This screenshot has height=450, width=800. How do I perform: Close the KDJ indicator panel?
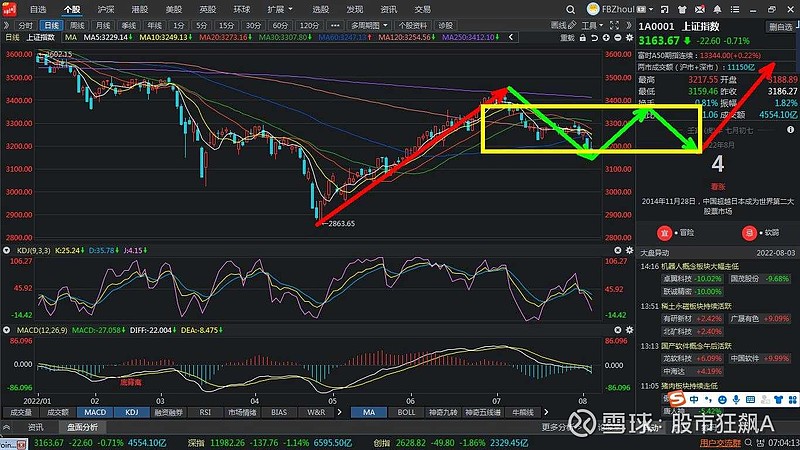(x=618, y=251)
